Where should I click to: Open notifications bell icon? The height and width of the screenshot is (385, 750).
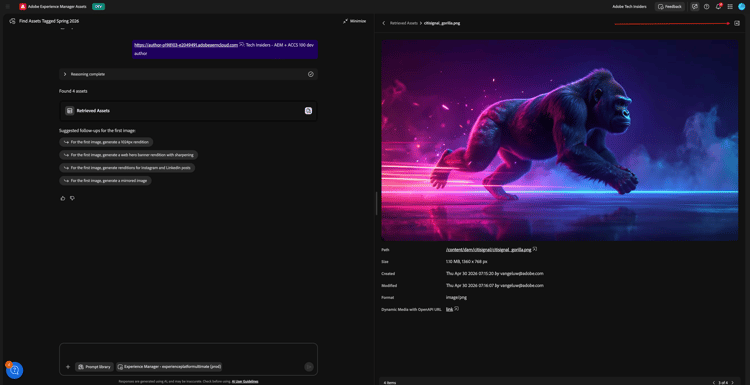pos(718,7)
